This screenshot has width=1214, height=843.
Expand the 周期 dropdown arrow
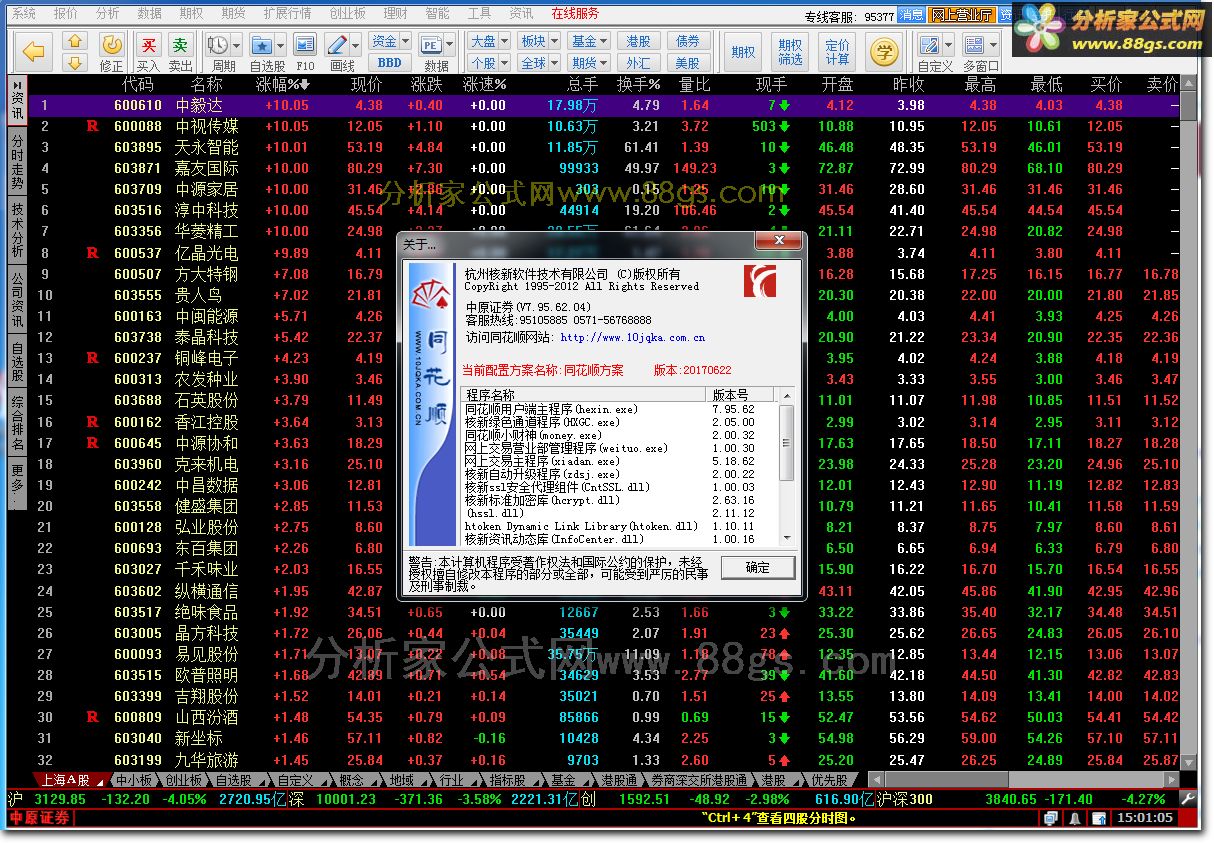236,45
